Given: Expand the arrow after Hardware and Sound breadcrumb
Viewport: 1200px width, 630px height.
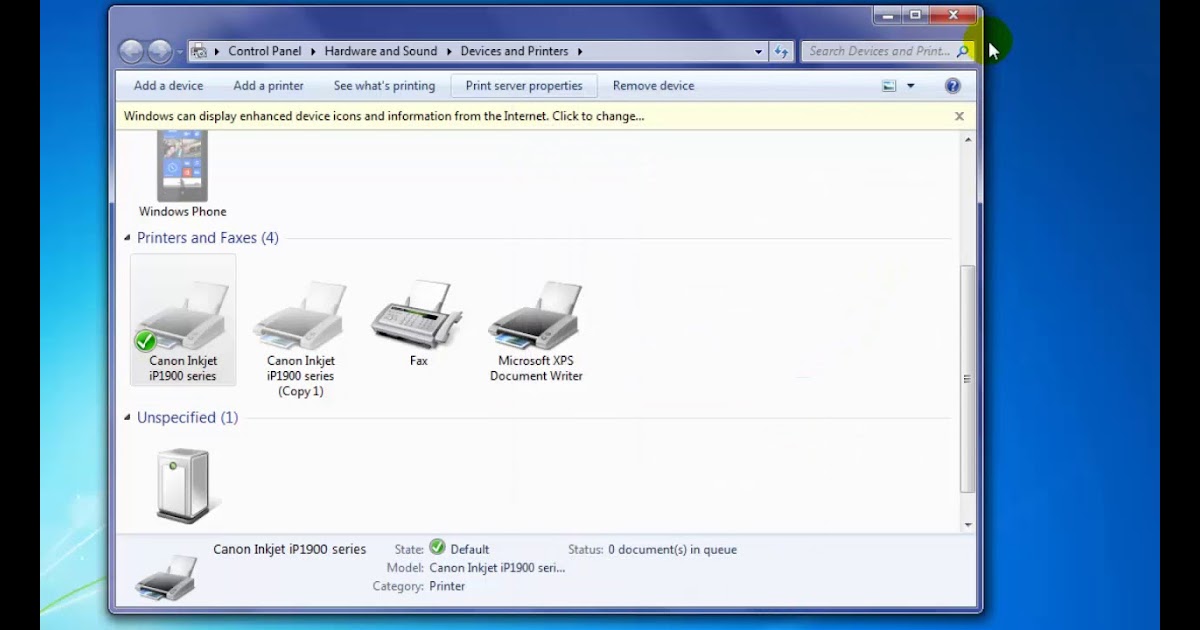Looking at the screenshot, I should [x=448, y=51].
